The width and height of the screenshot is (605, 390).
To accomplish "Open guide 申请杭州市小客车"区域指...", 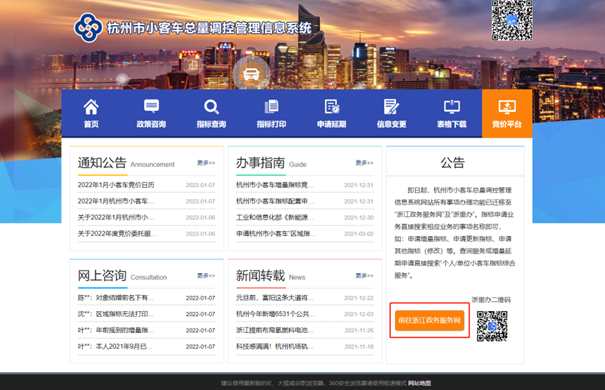I will point(276,233).
